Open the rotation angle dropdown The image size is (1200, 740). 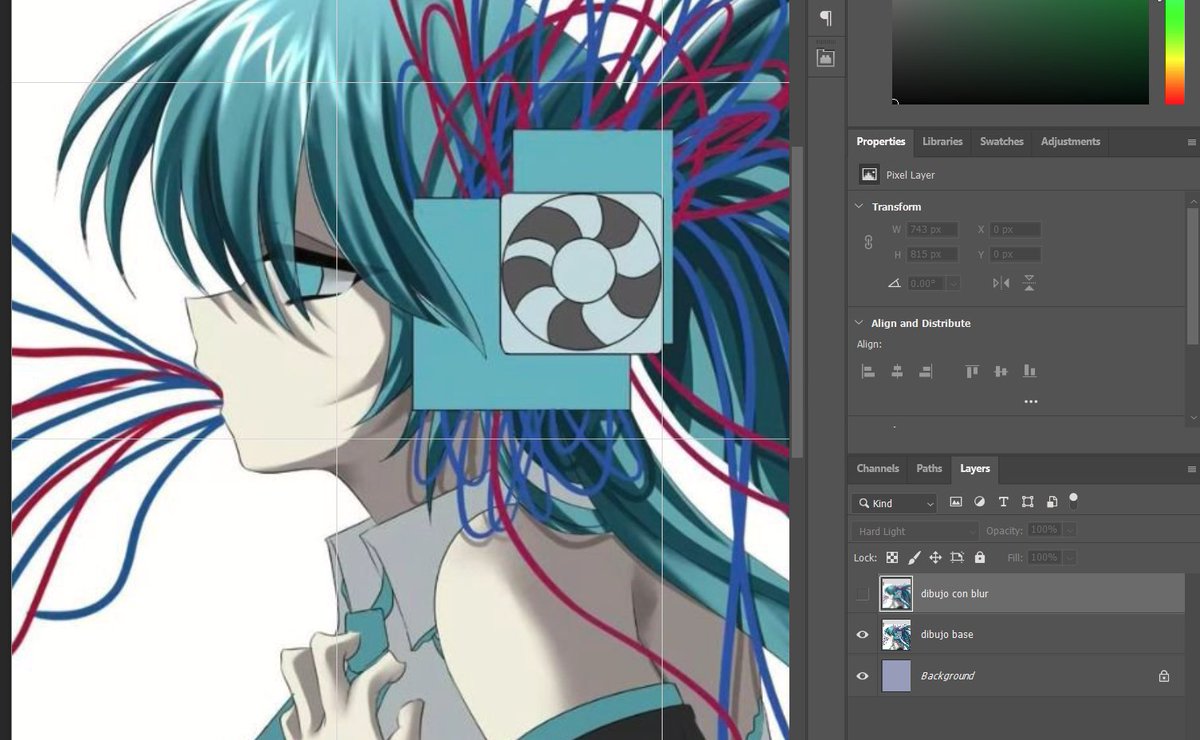(954, 284)
